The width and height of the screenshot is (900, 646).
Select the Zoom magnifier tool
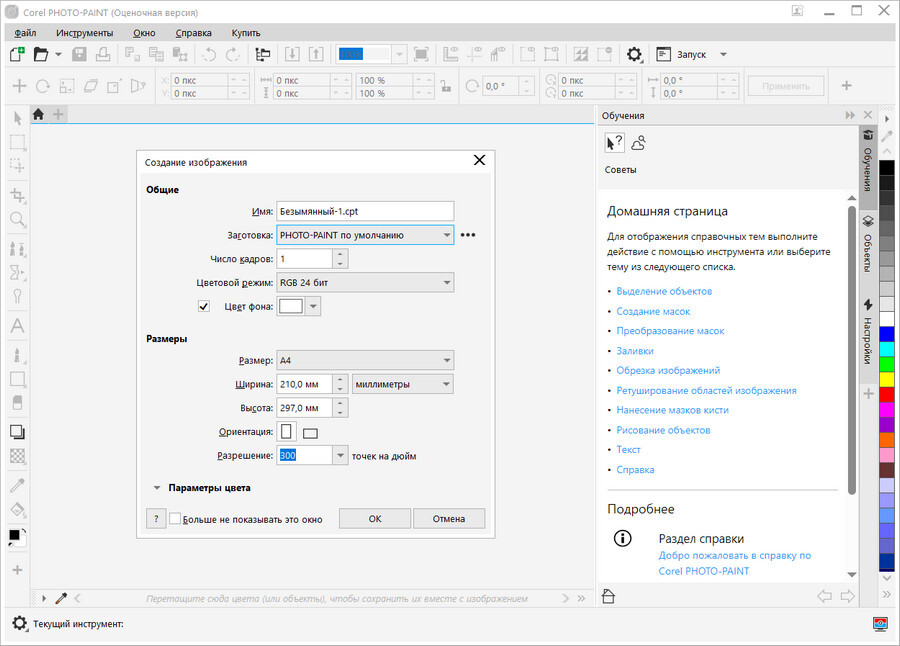(18, 219)
